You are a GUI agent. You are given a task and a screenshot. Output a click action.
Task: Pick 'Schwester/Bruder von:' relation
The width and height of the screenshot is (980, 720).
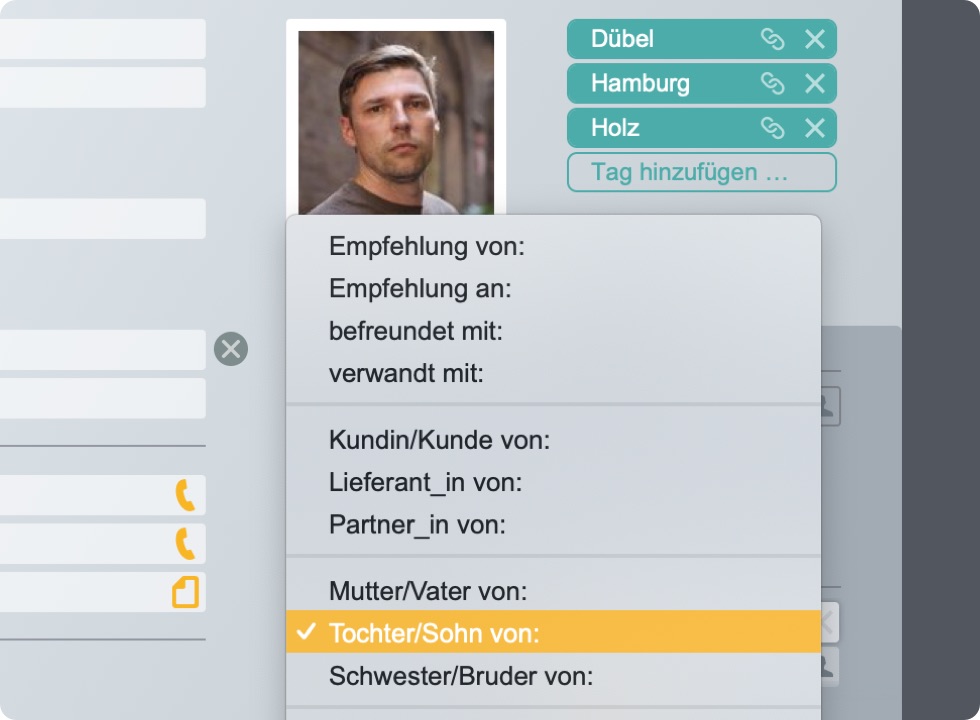tap(461, 676)
